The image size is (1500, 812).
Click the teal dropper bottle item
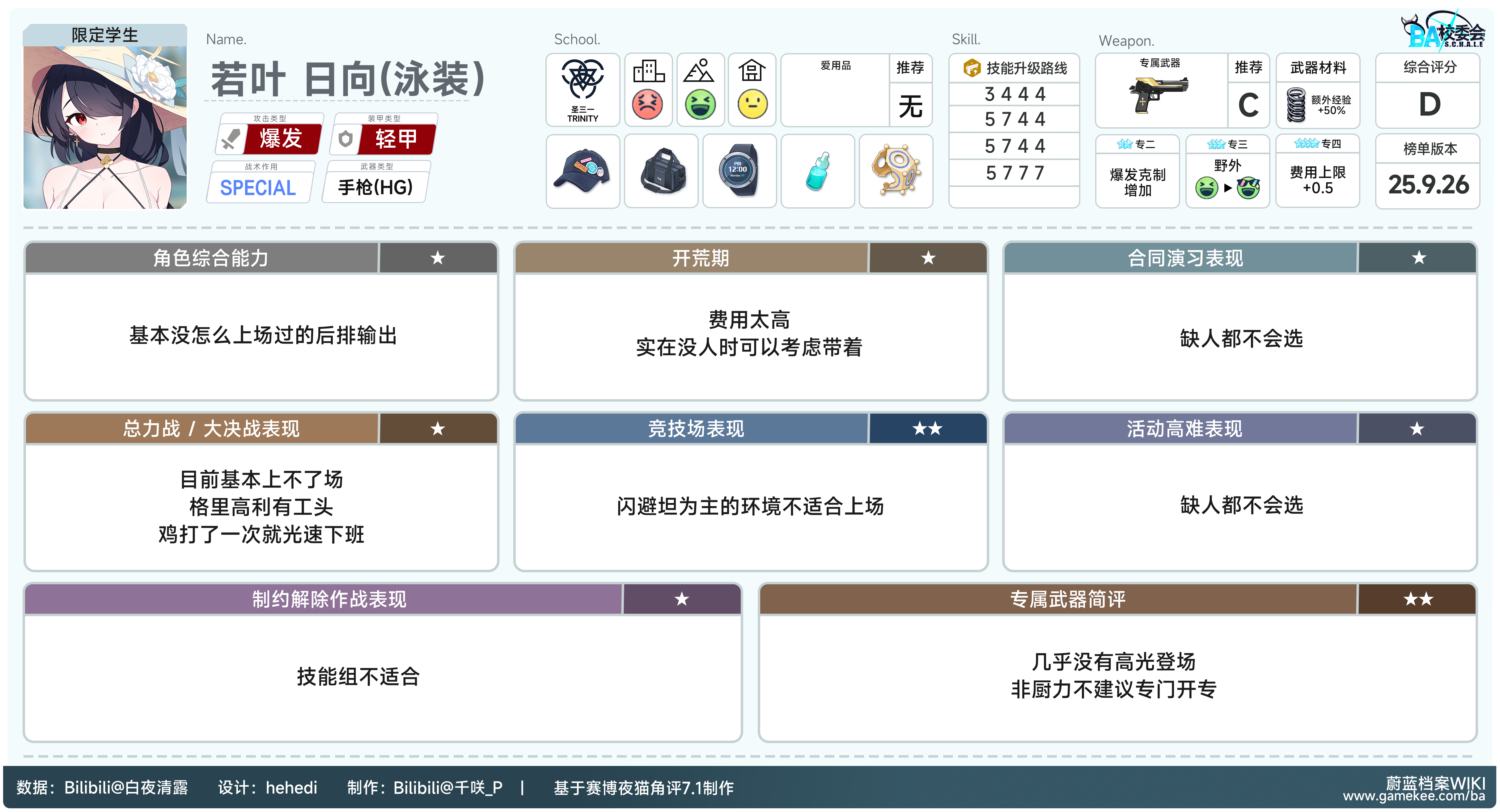(818, 171)
